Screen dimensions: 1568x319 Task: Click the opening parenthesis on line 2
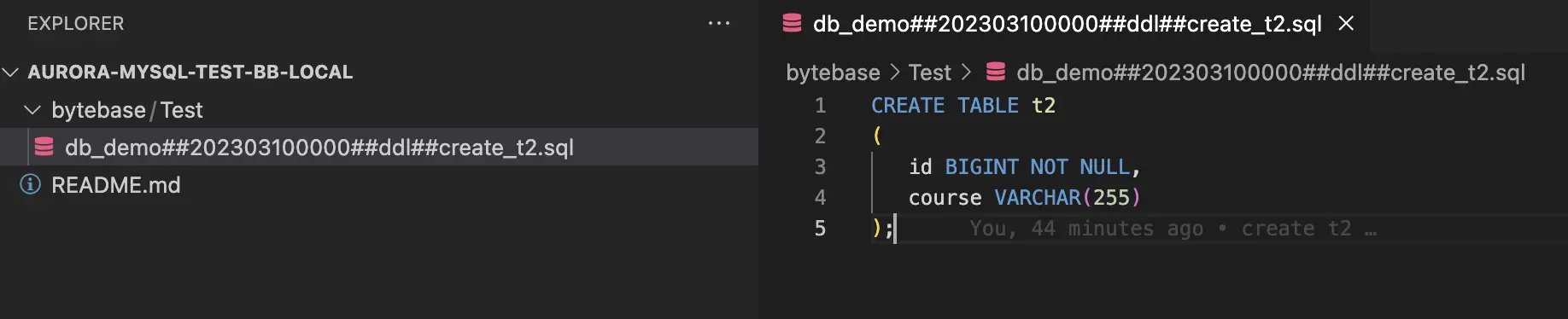877,136
